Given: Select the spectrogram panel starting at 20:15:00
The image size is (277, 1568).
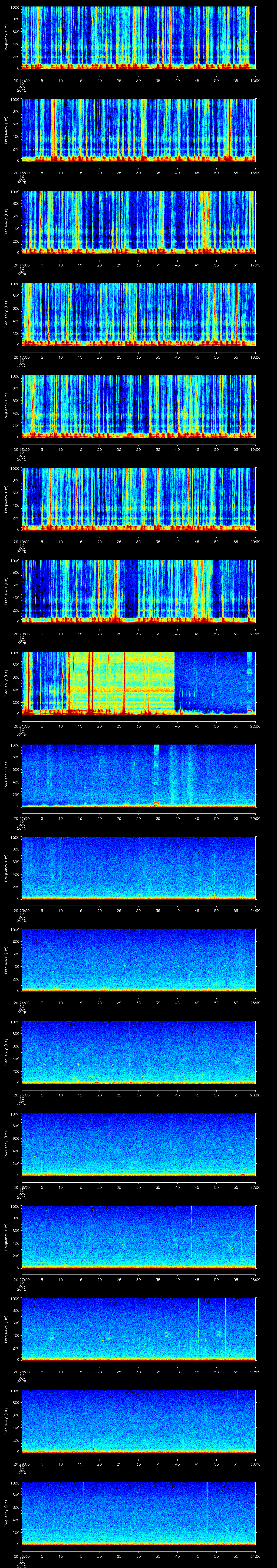Looking at the screenshot, I should coord(139,130).
